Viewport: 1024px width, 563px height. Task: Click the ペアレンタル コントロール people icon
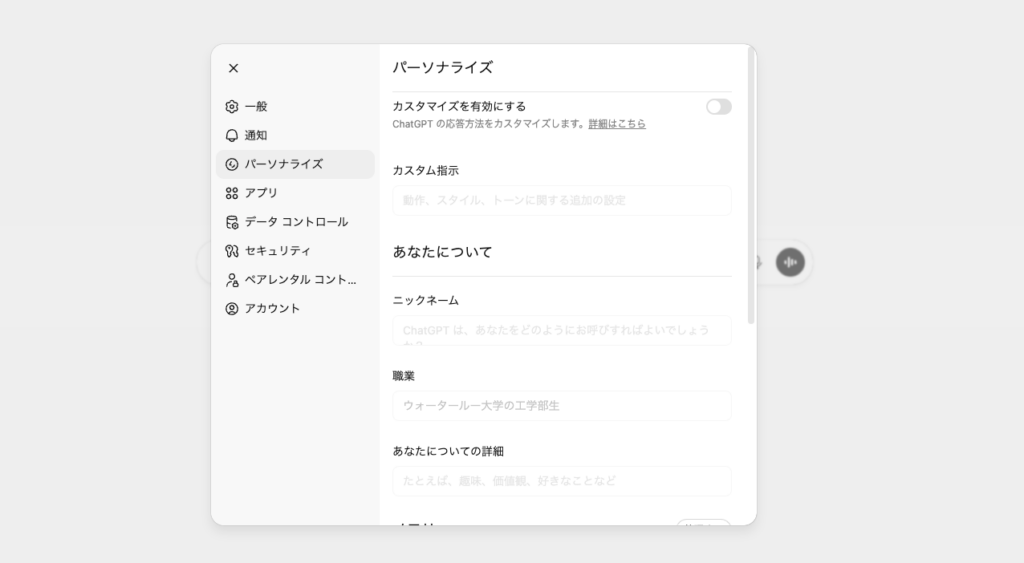(232, 280)
